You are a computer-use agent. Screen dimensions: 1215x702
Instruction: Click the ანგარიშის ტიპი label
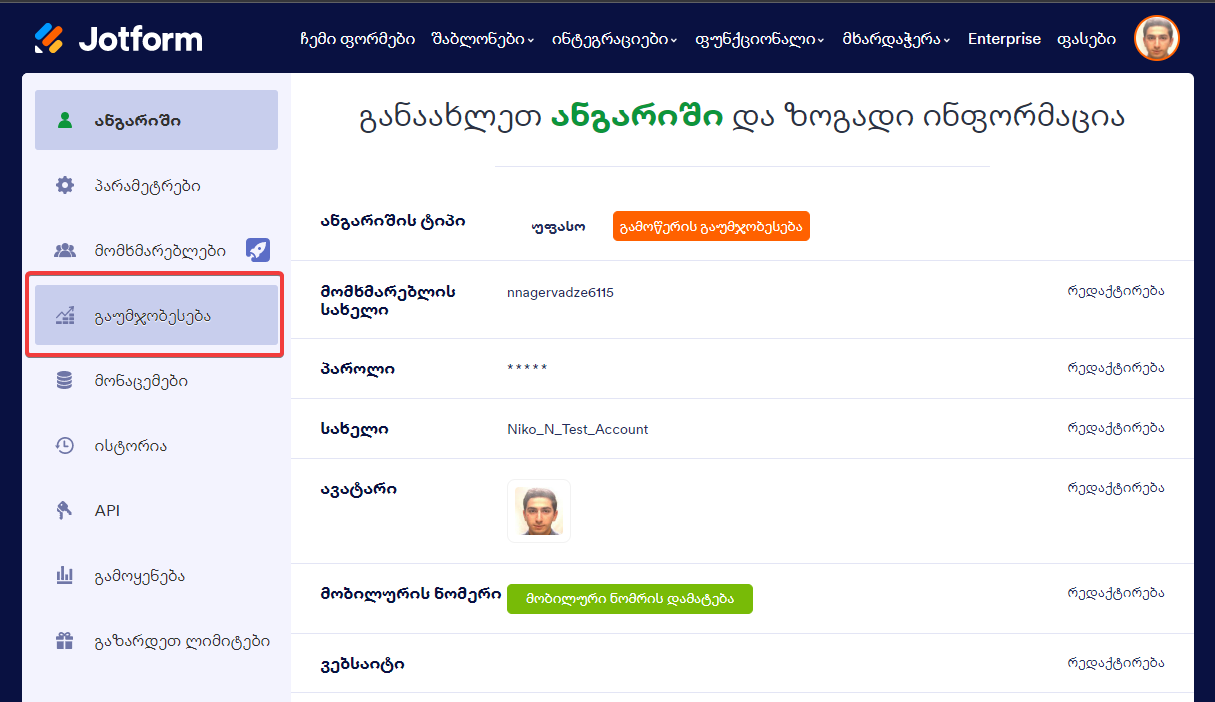point(393,221)
